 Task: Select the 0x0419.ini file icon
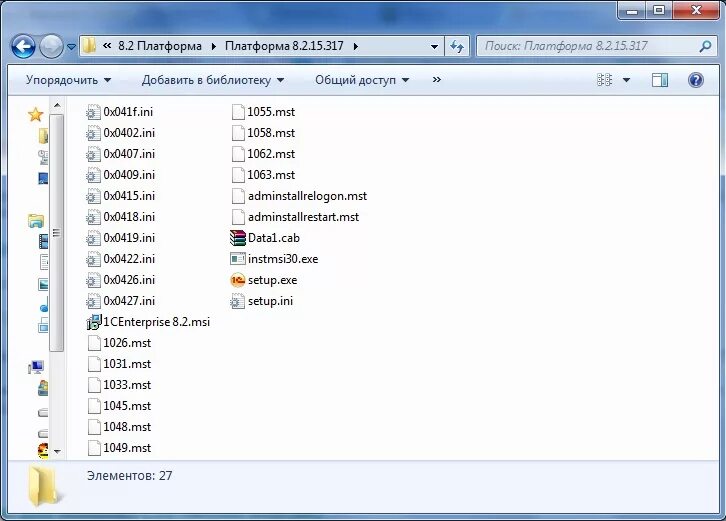pyautogui.click(x=94, y=238)
